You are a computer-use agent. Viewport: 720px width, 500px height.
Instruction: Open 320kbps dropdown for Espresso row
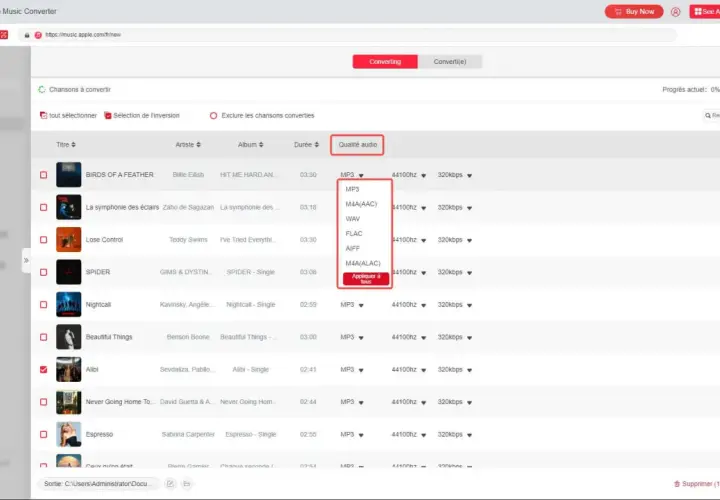(455, 434)
